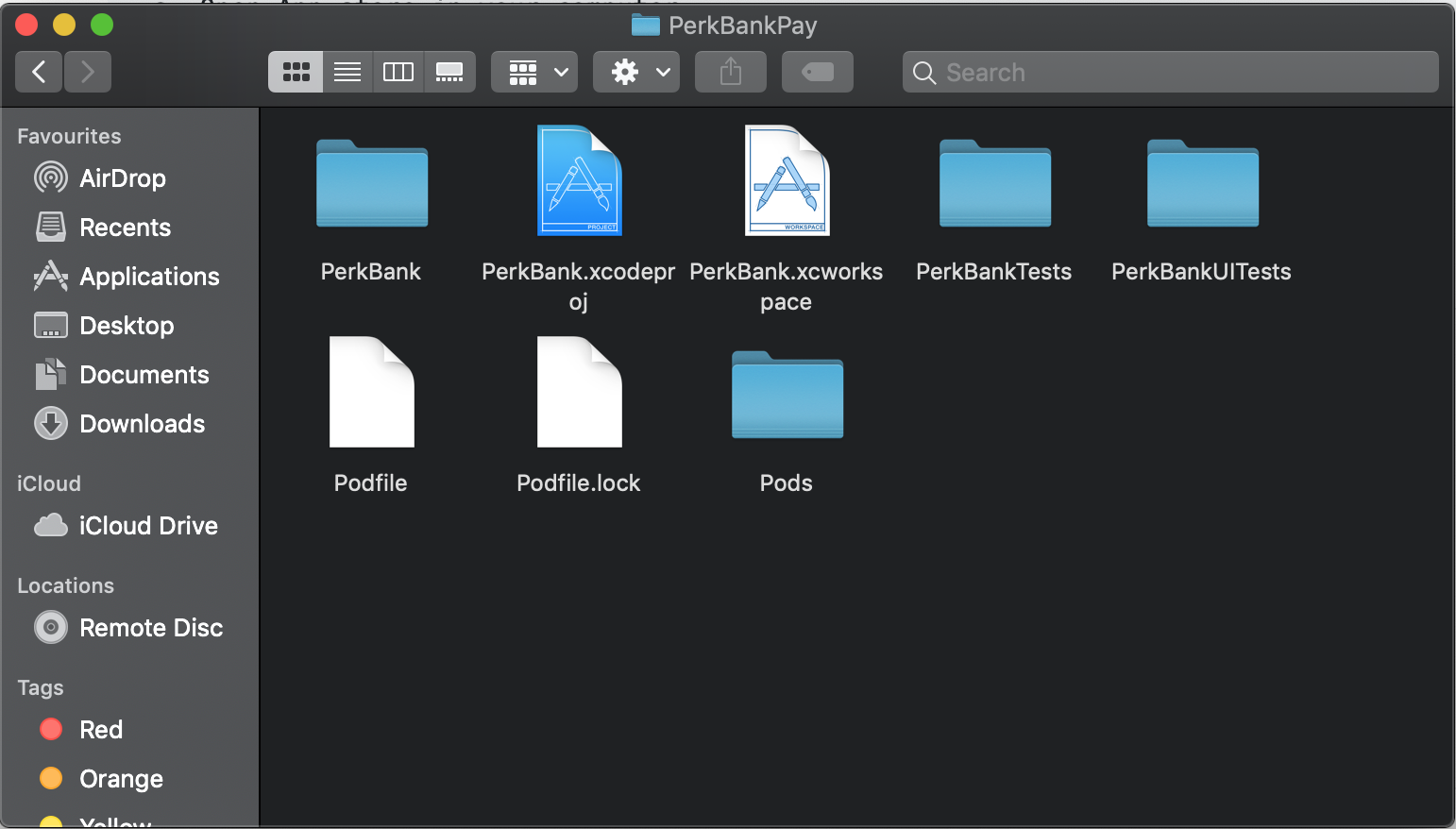Open the Podfile.lock file

[579, 392]
